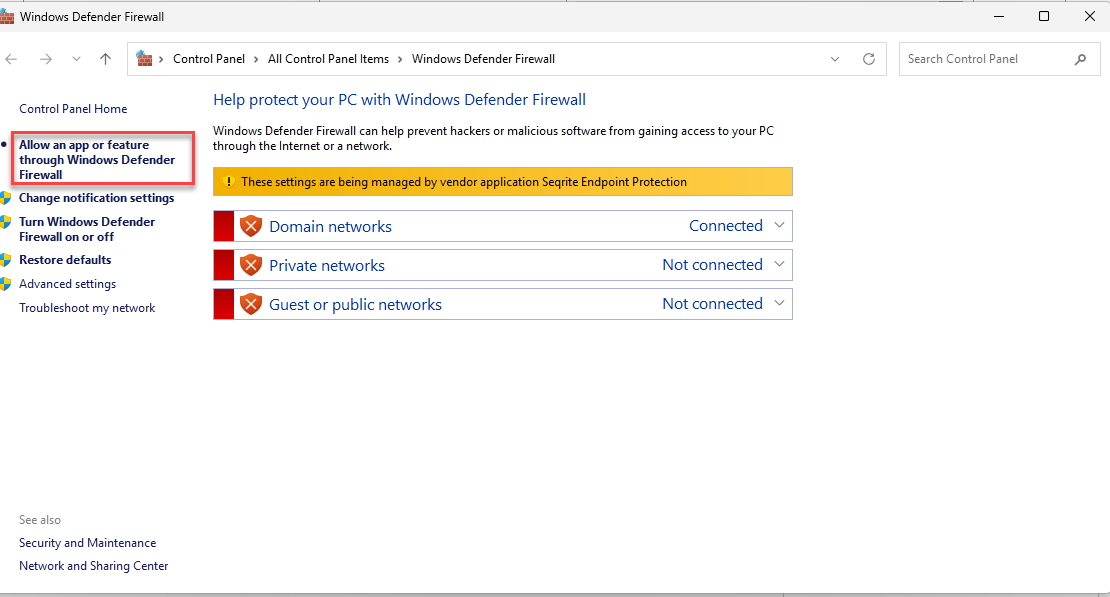
Task: Open Advanced settings
Action: pyautogui.click(x=67, y=283)
